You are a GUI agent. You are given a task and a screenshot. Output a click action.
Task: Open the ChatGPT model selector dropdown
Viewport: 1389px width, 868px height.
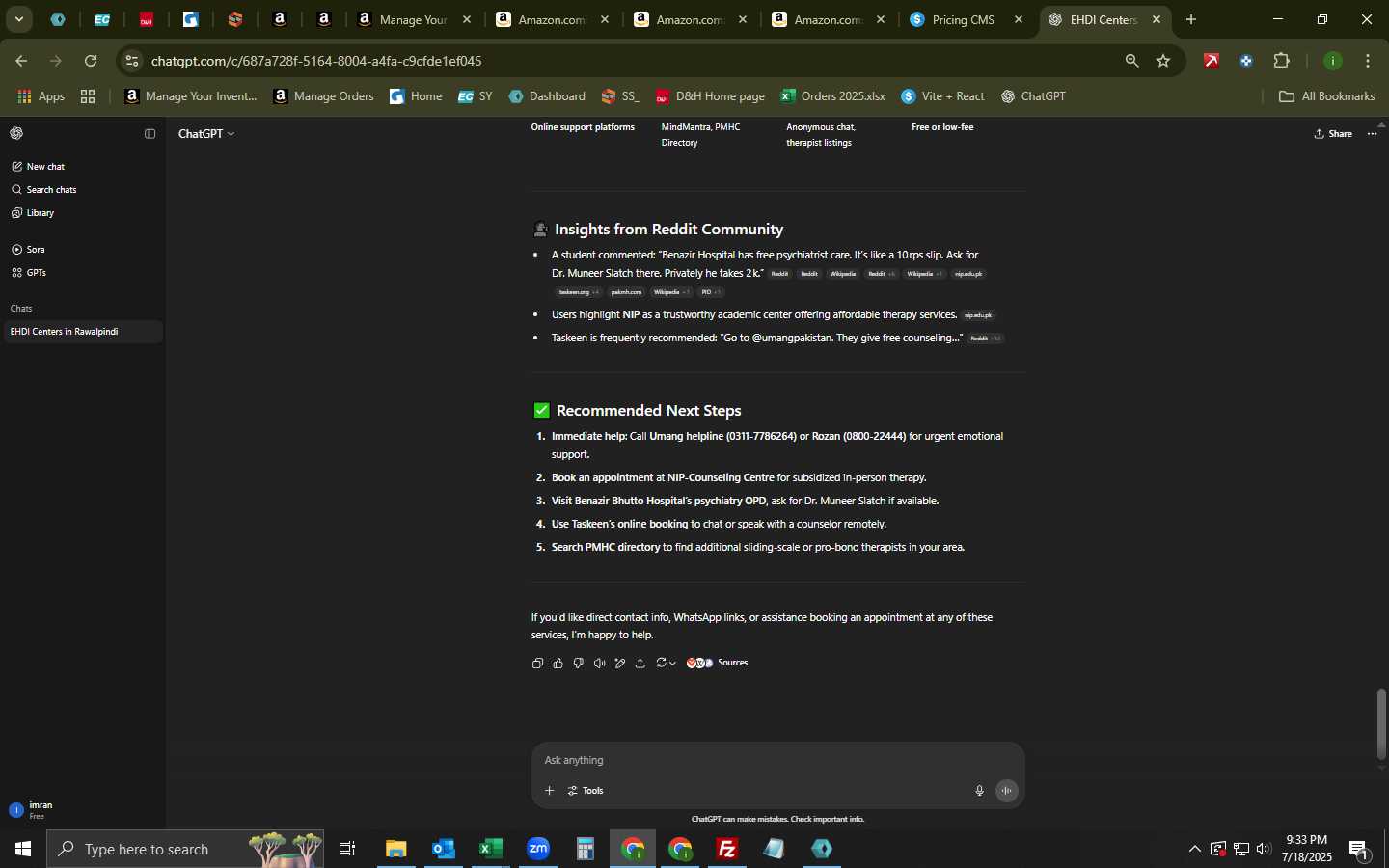click(x=206, y=134)
